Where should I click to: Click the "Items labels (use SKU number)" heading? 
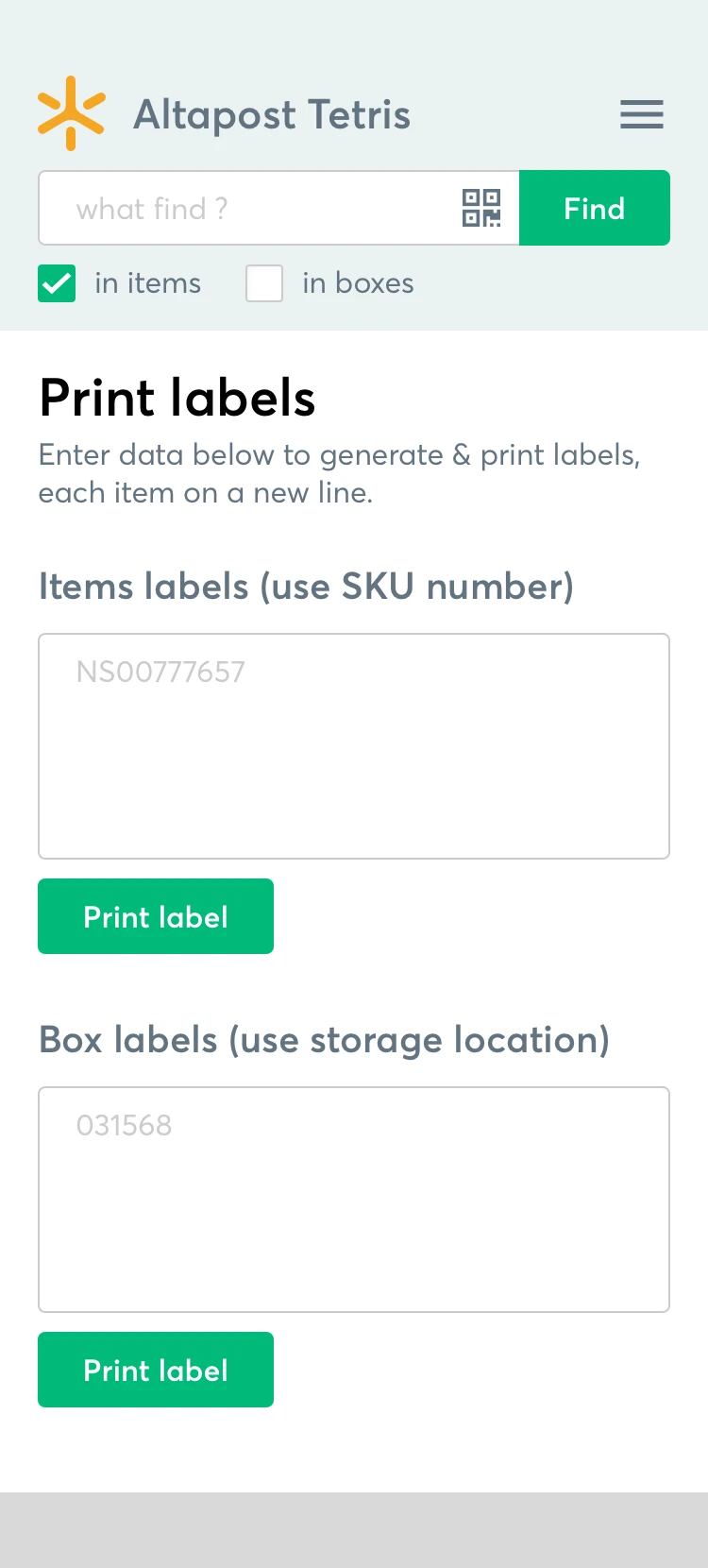pos(306,587)
